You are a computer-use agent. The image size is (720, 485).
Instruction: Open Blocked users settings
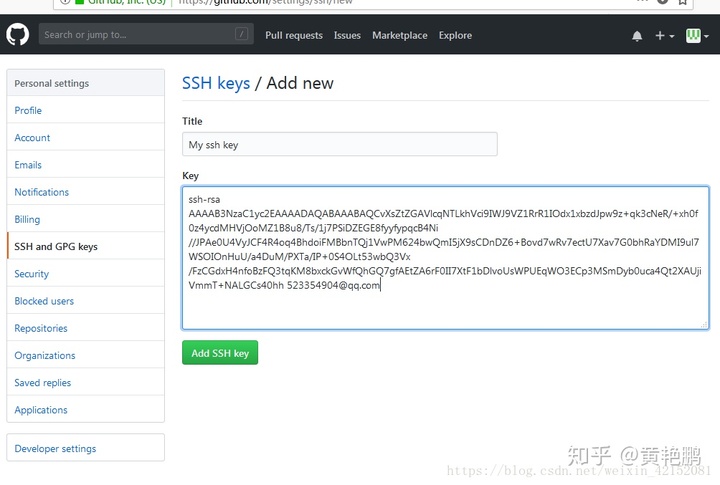[x=85, y=301]
